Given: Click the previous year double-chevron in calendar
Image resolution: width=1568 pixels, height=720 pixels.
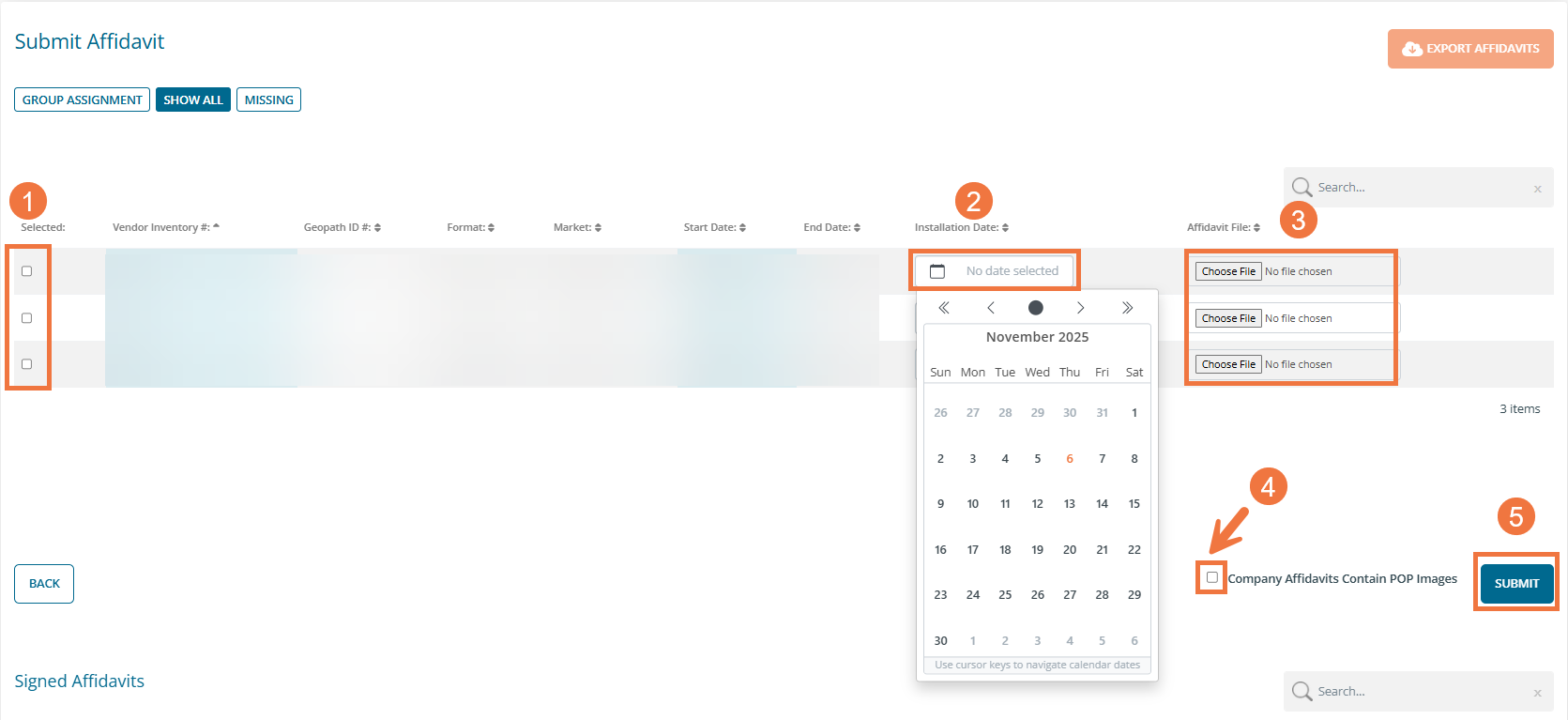Looking at the screenshot, I should coord(944,308).
